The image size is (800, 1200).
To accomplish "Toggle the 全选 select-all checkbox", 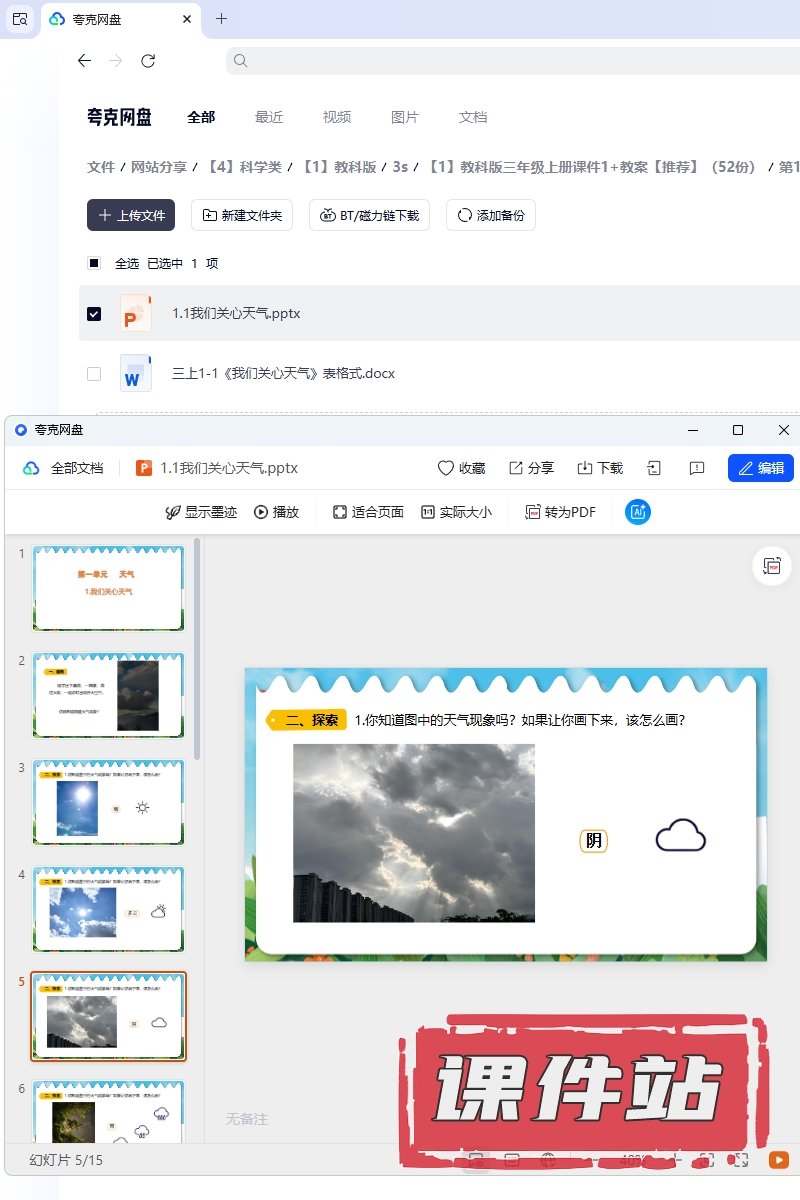I will click(94, 264).
